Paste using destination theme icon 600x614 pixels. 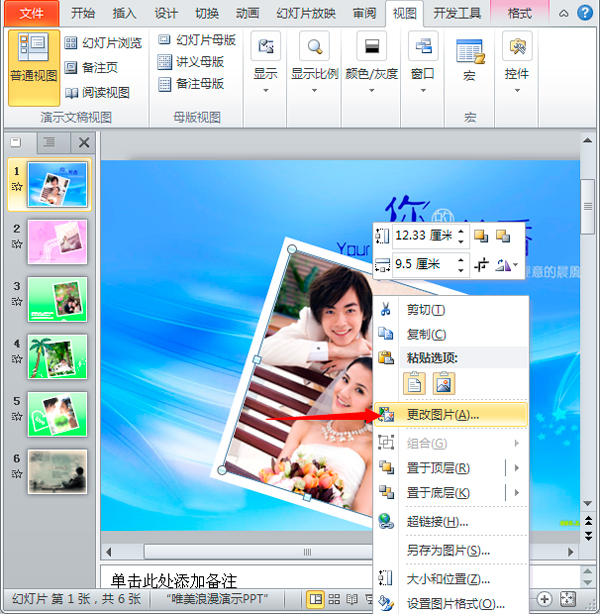click(414, 383)
